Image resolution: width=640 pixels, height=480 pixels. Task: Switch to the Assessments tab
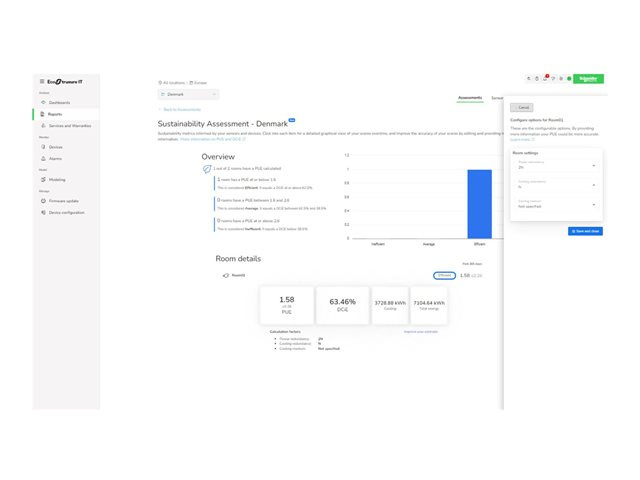(470, 98)
